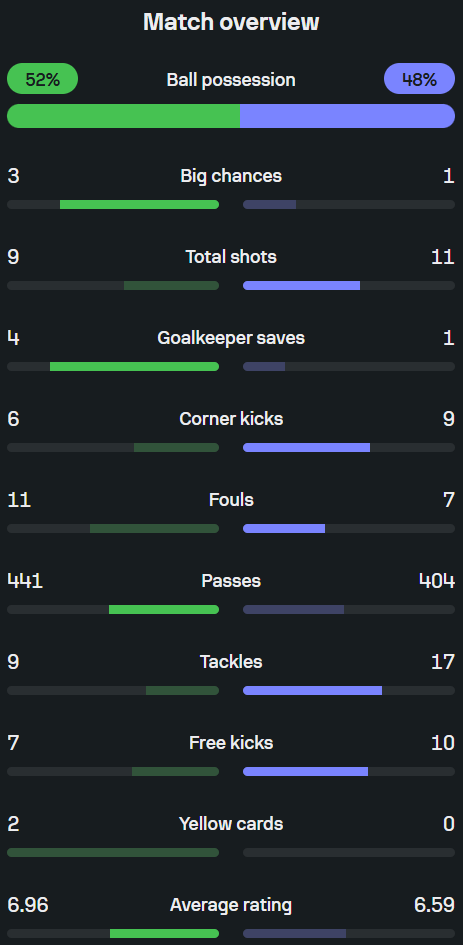Click the purple 48% possession badge
The height and width of the screenshot is (945, 463).
tap(420, 79)
